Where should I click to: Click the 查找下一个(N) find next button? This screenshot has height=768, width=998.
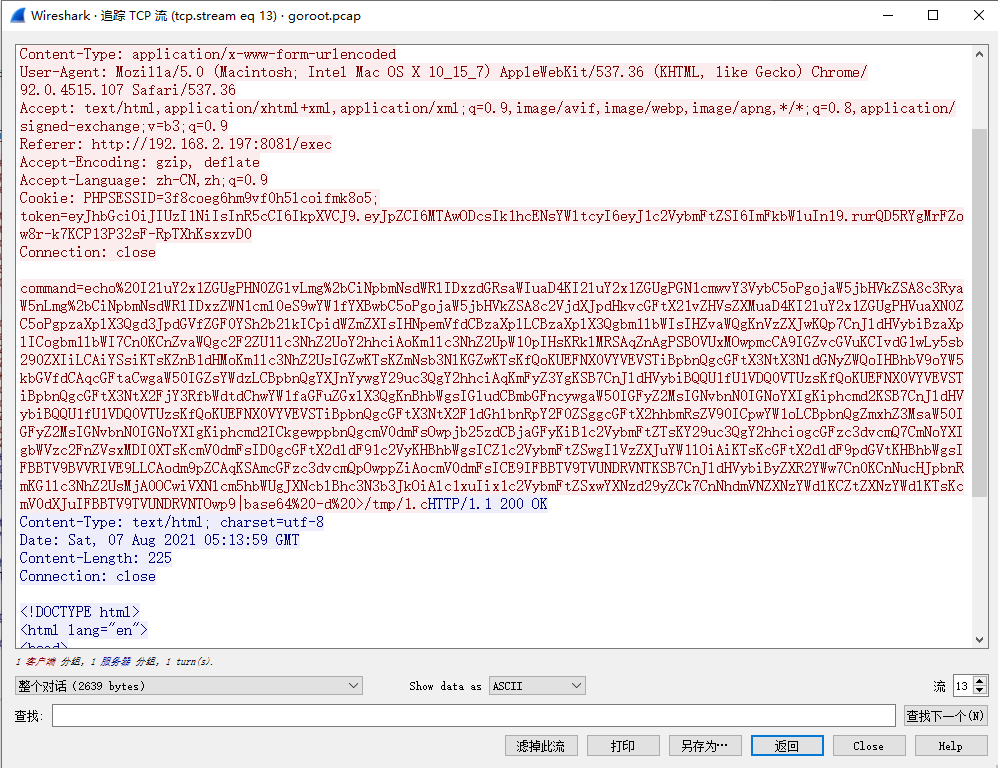pyautogui.click(x=945, y=716)
